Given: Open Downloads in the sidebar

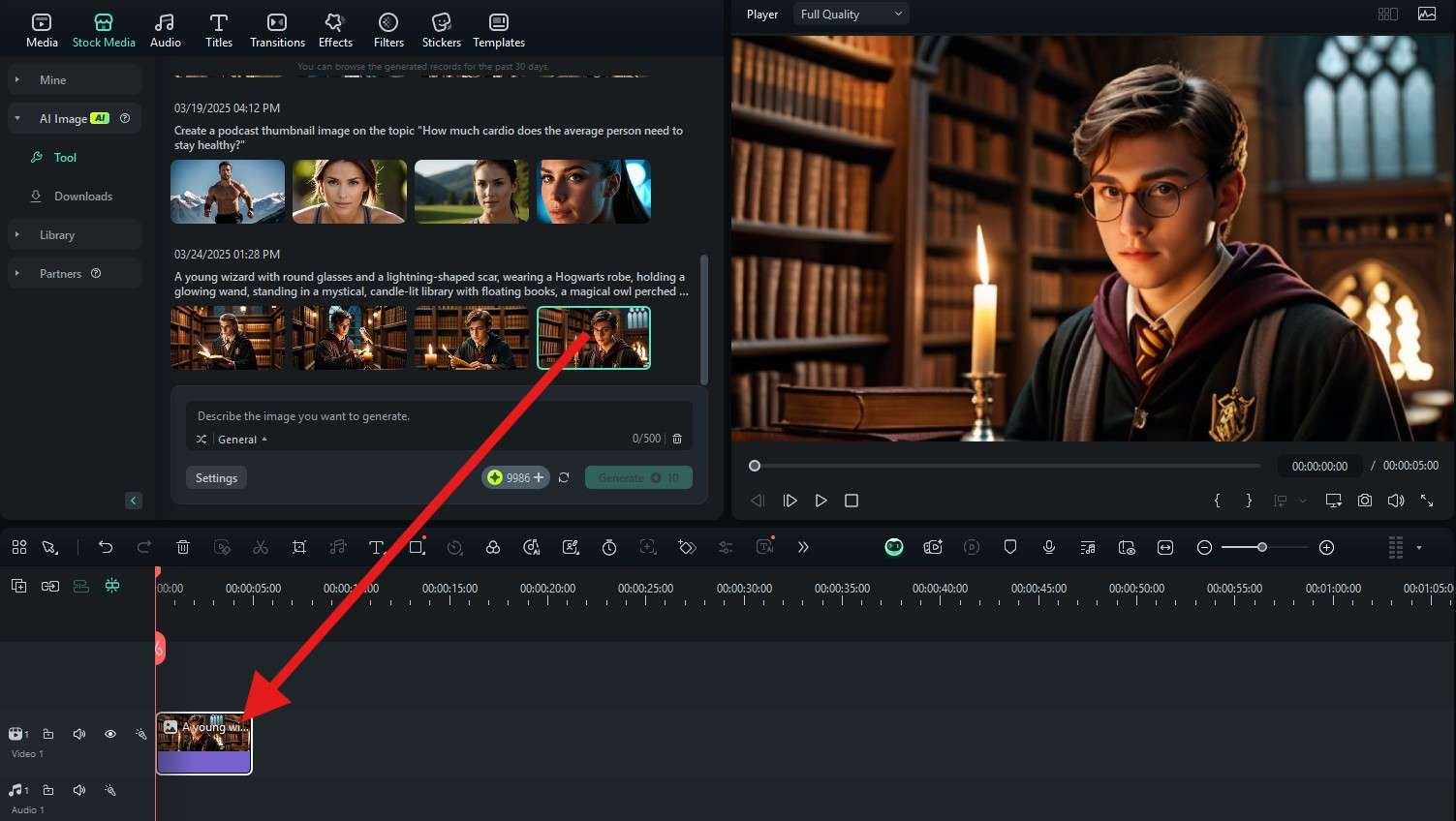Looking at the screenshot, I should (82, 197).
